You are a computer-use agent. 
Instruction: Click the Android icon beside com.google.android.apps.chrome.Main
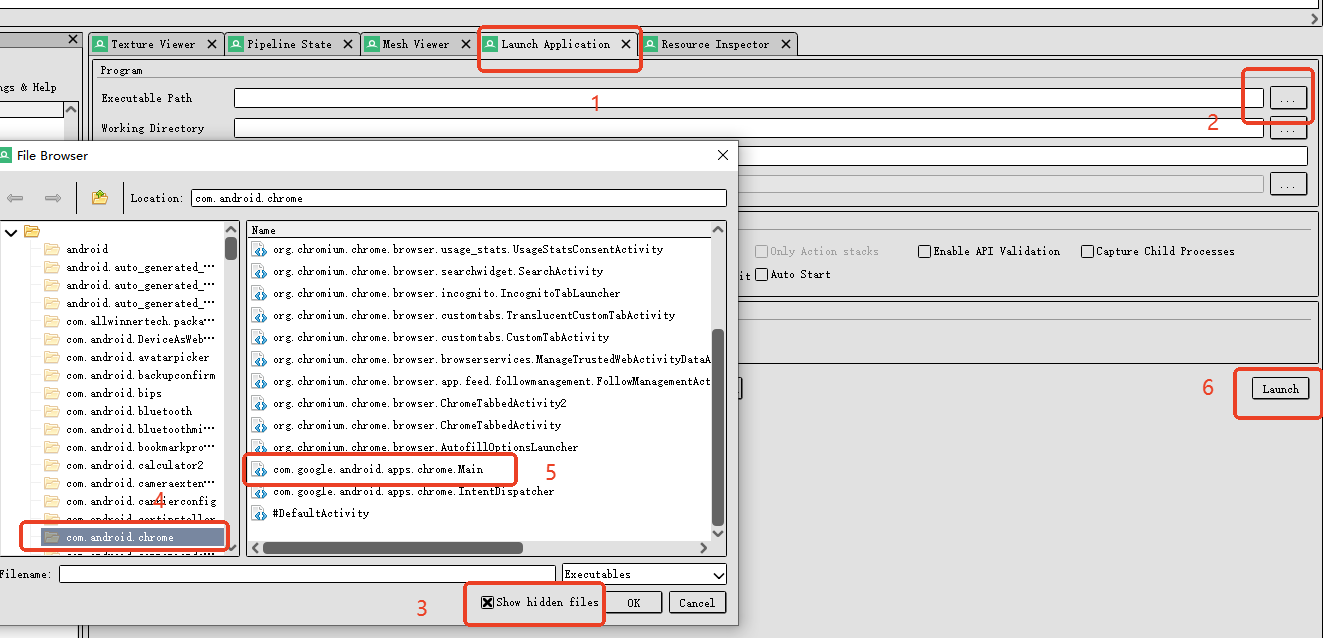point(259,469)
